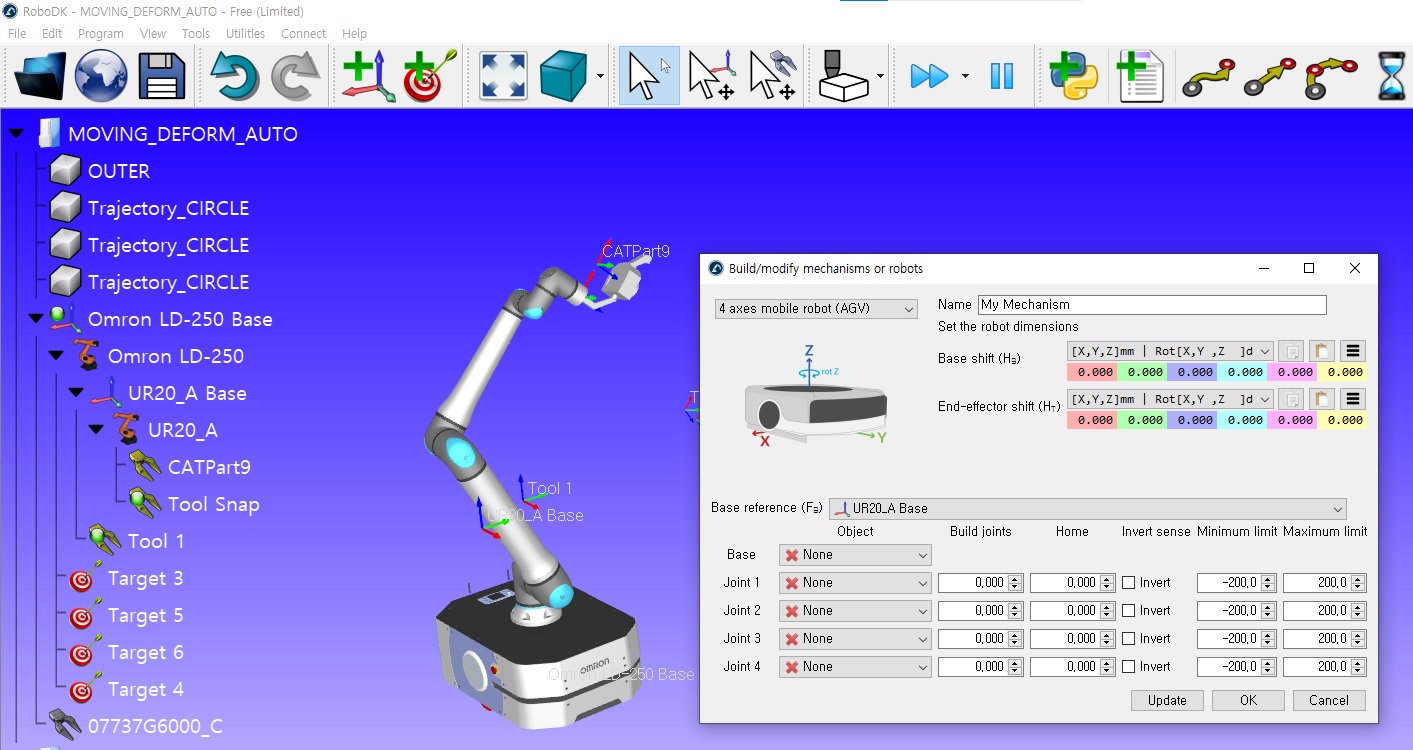
Task: Click the Name field containing My Mechanism
Action: [x=1151, y=305]
